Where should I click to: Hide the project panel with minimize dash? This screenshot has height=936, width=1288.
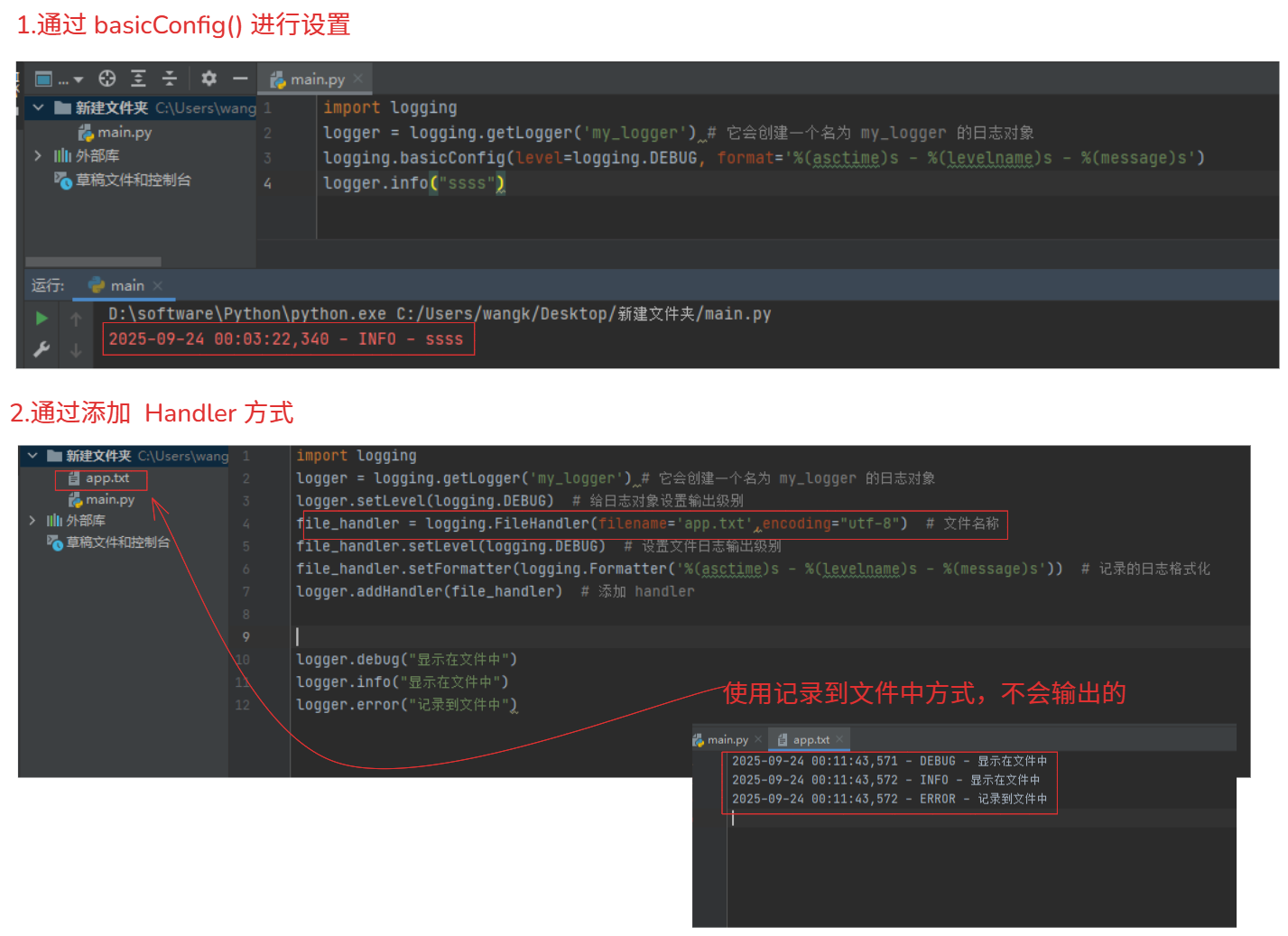click(240, 79)
